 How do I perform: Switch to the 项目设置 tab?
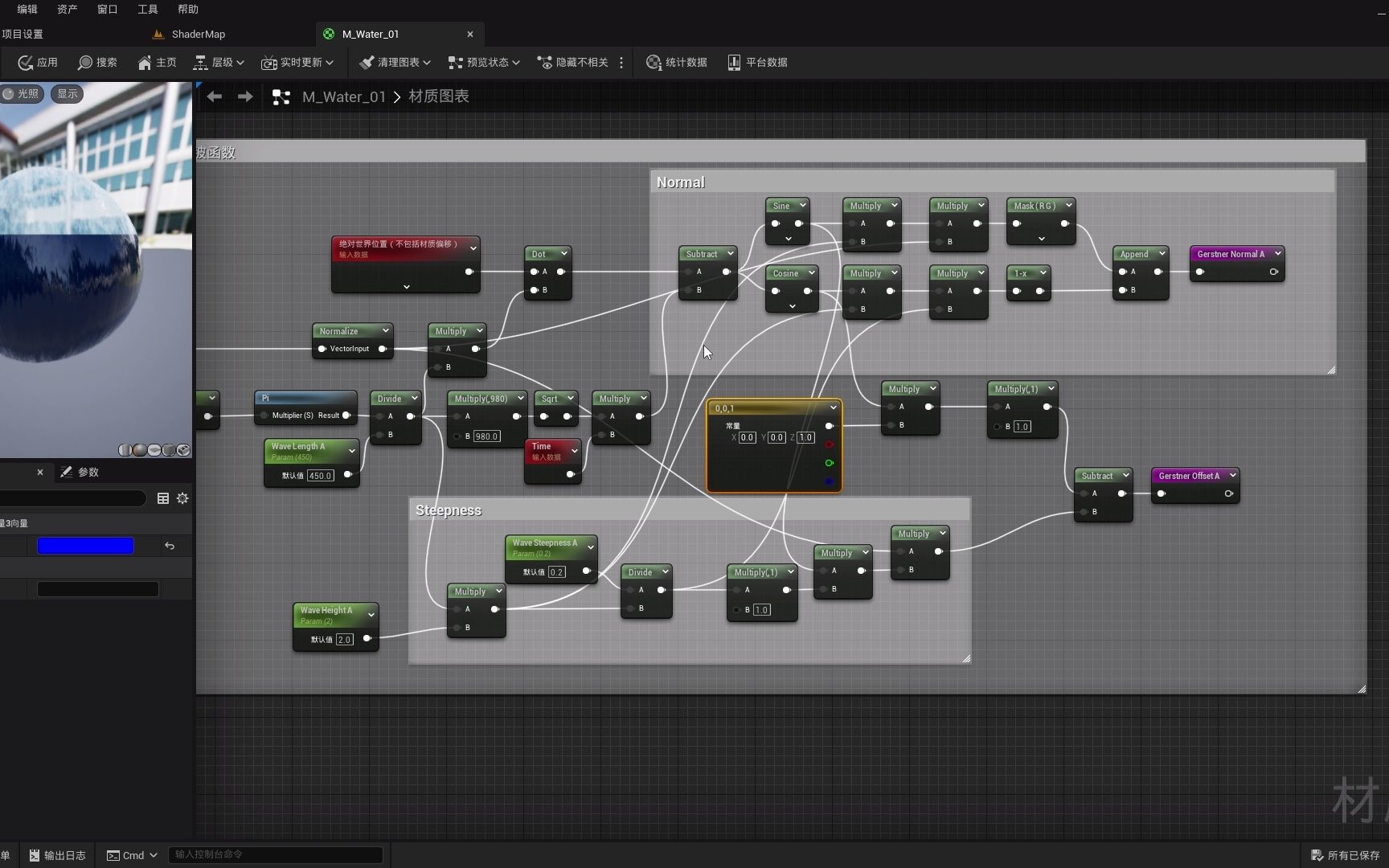pyautogui.click(x=23, y=34)
